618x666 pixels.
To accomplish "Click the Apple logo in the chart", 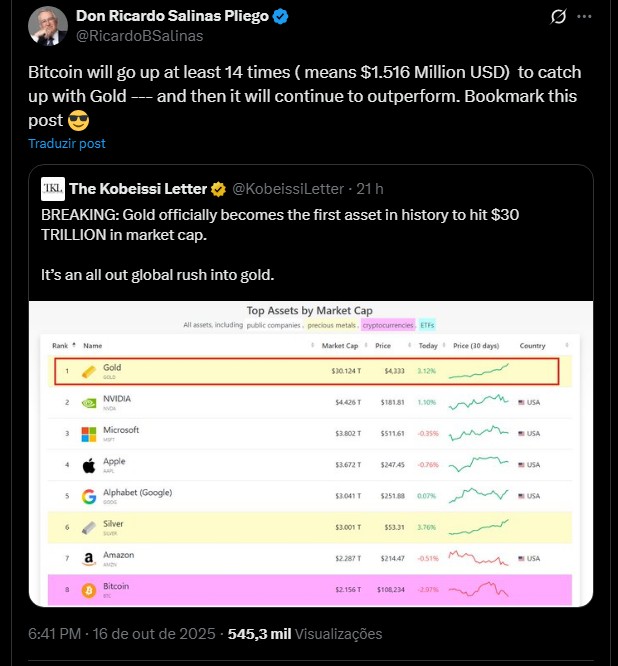I will click(88, 465).
